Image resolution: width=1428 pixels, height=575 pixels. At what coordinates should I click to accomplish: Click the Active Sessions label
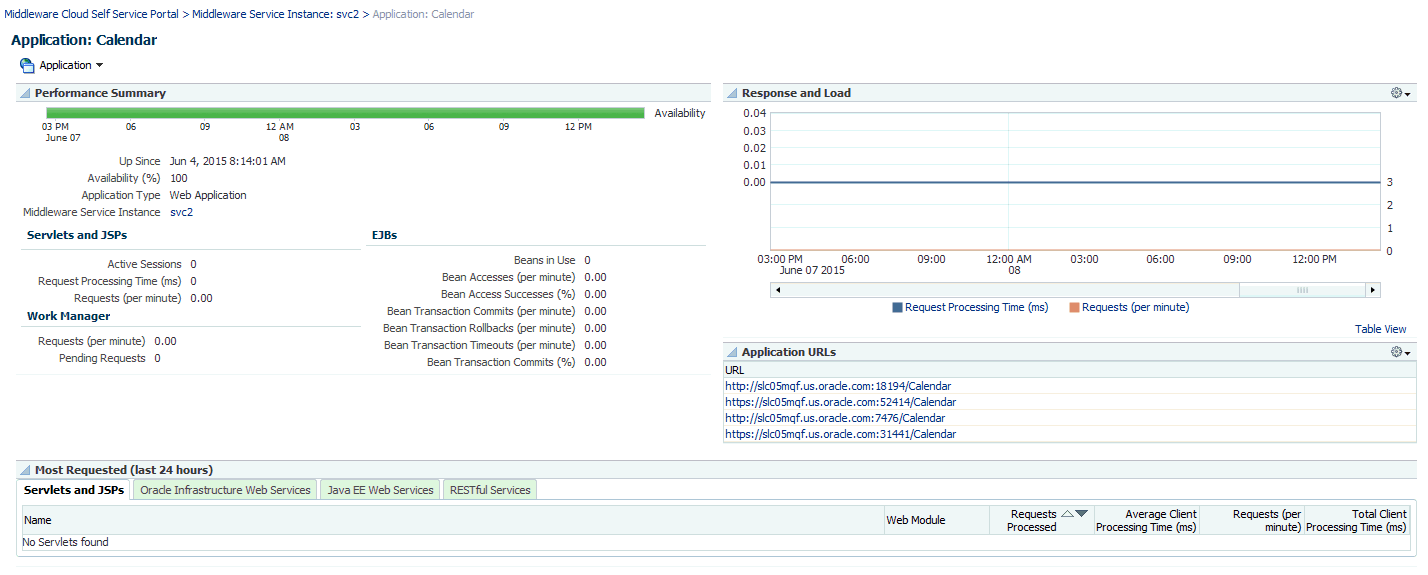pyautogui.click(x=145, y=264)
